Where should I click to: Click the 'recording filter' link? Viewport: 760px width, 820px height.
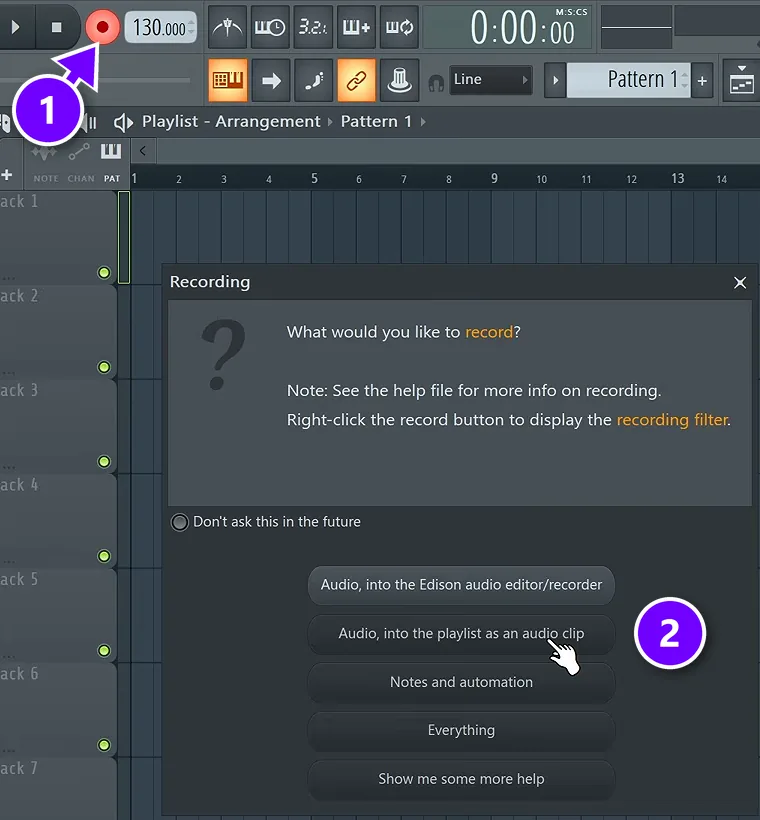[673, 420]
